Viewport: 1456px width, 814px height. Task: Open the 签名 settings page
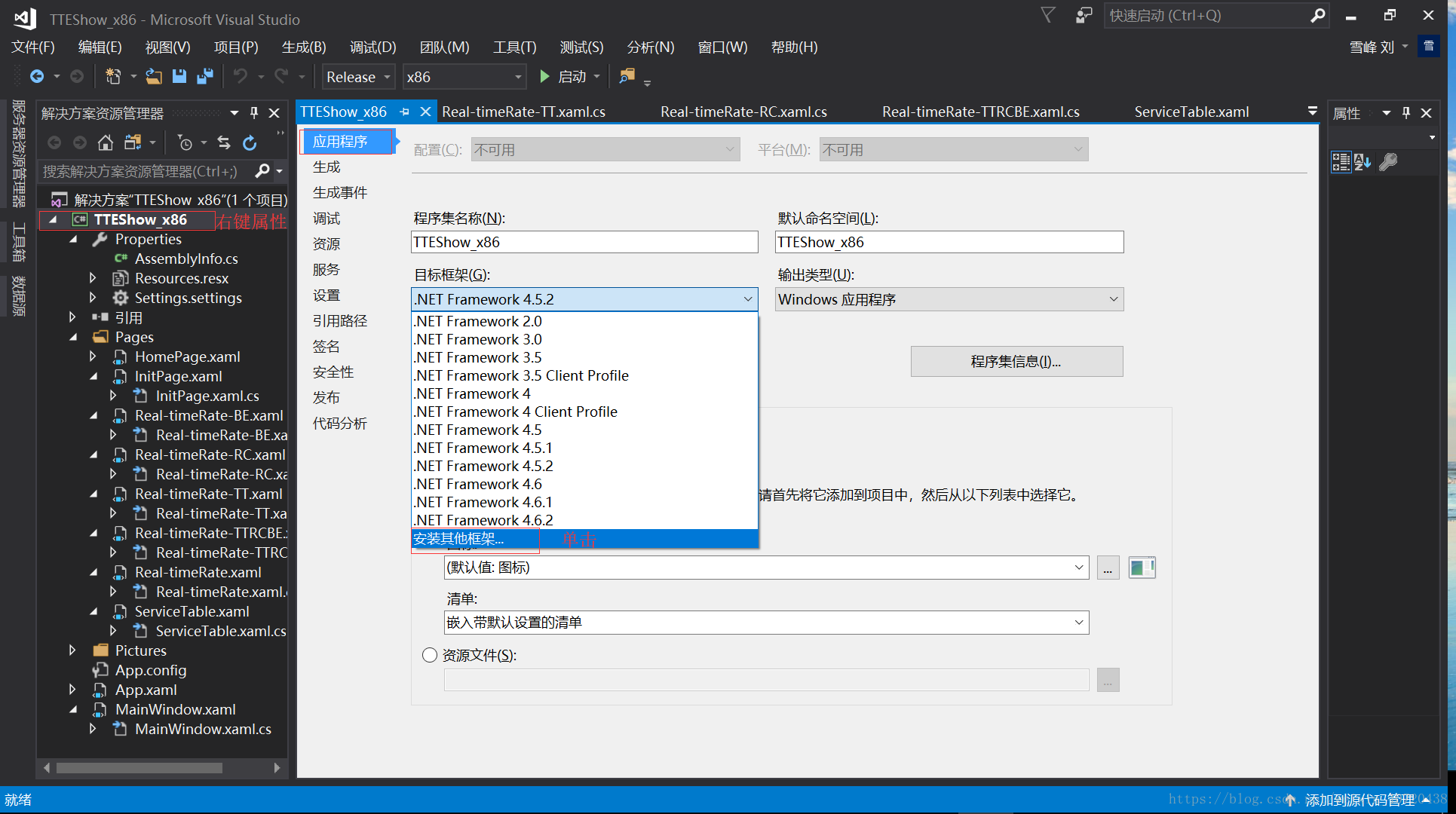[x=326, y=347]
